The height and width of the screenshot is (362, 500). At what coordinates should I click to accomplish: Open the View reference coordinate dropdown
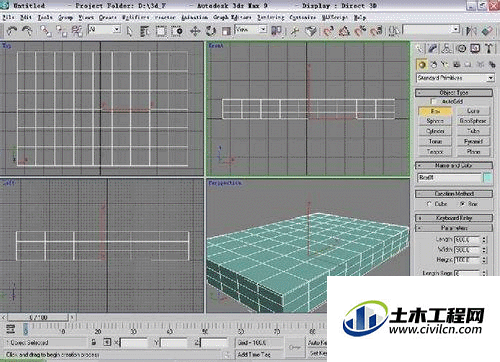pyautogui.click(x=251, y=30)
